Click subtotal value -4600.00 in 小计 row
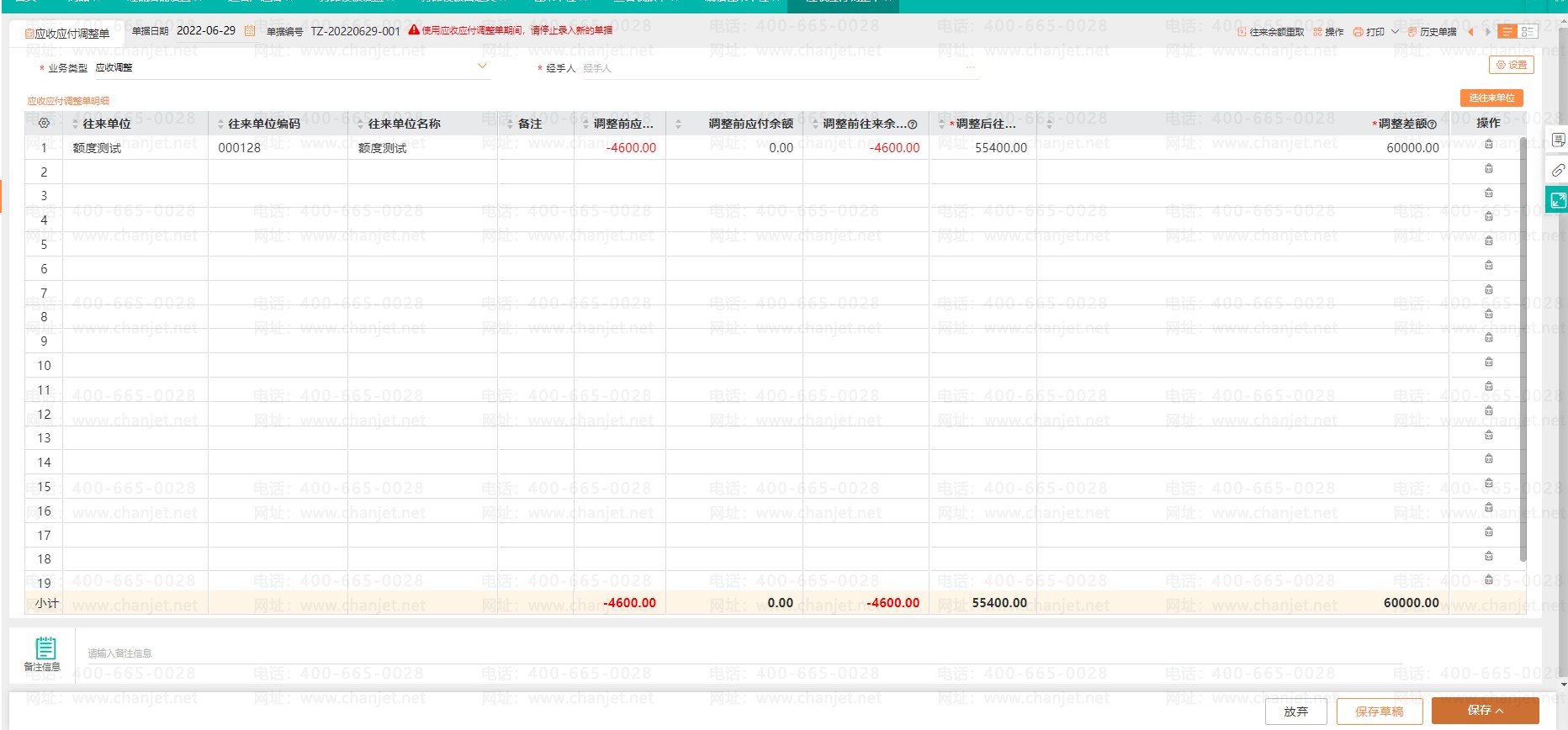Screen dimensions: 1568x730 click(x=629, y=602)
